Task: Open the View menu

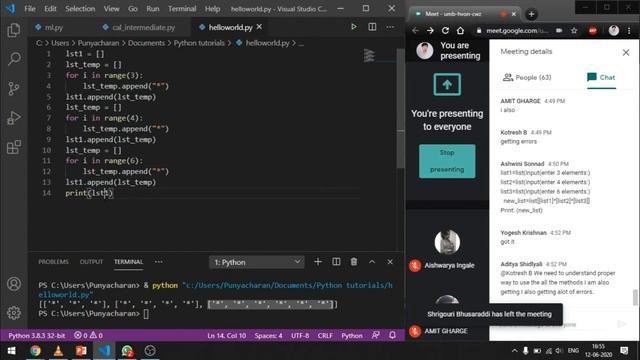Action: click(x=111, y=9)
